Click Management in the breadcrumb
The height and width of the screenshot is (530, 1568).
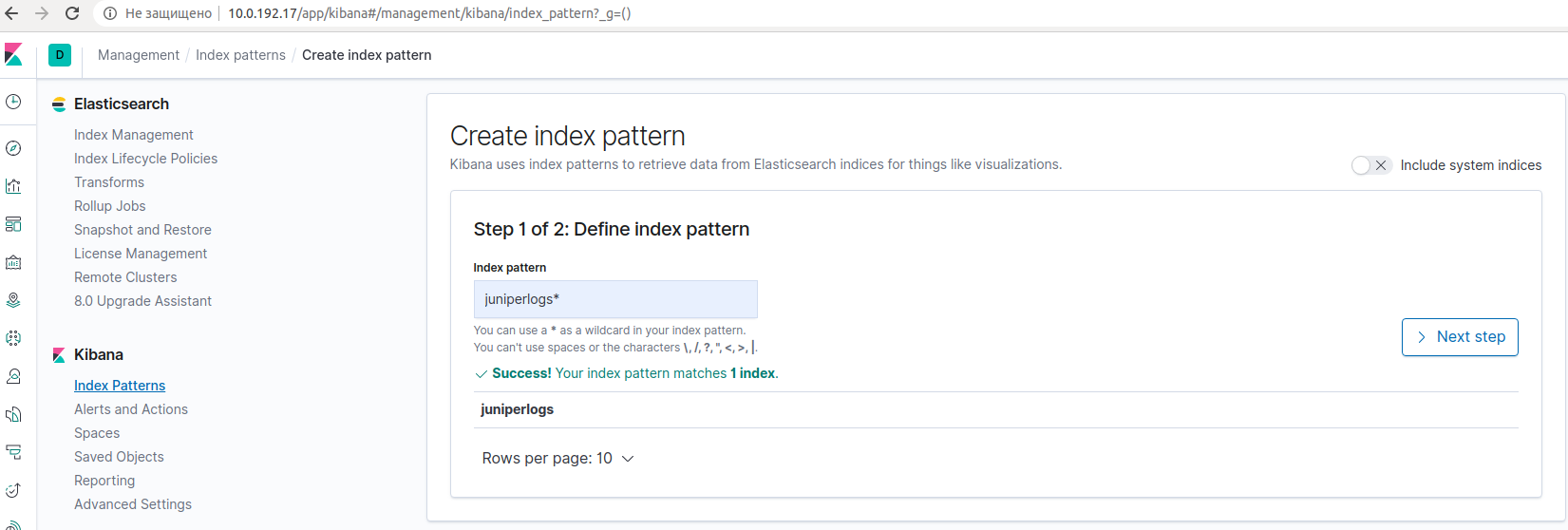click(139, 55)
